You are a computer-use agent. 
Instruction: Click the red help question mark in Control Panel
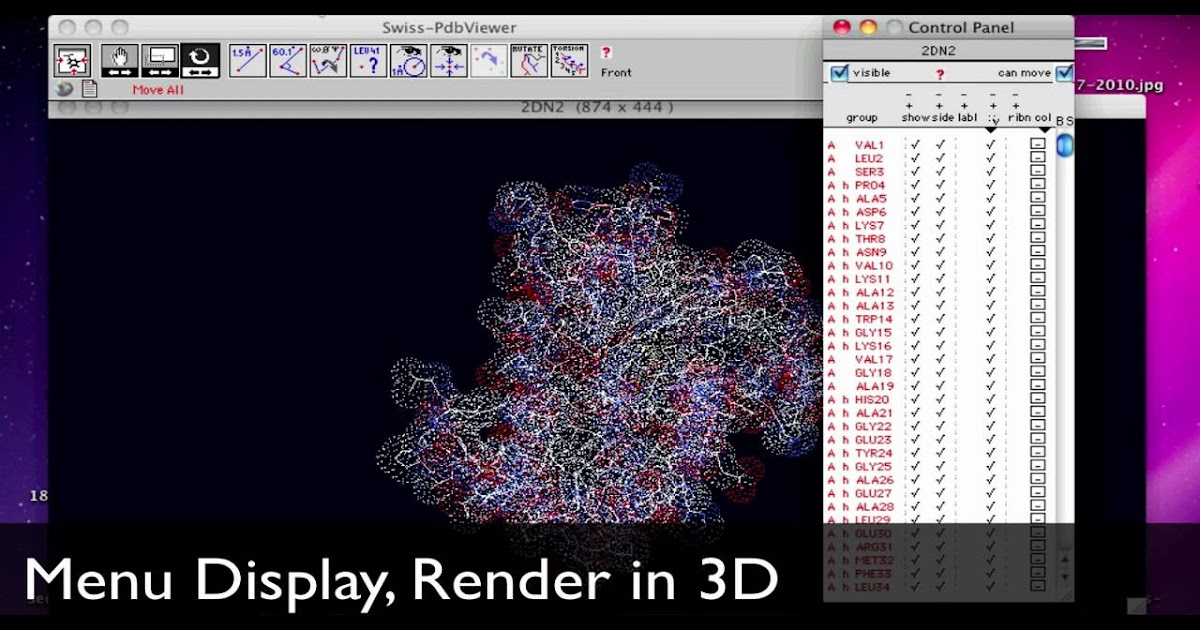tap(939, 74)
